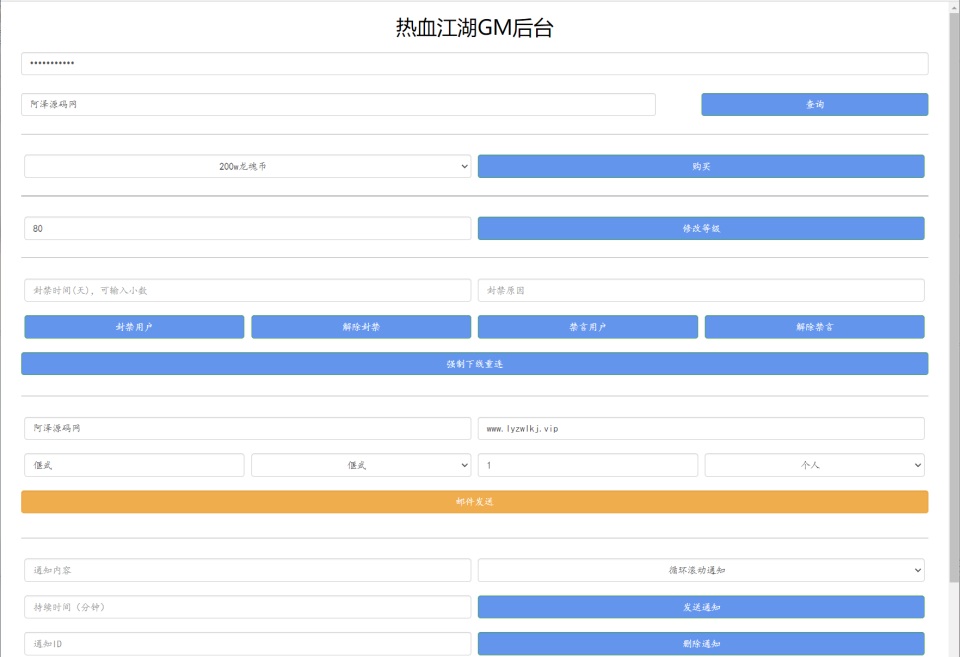The image size is (960, 657).
Task: Click the 解除封禁 unban button
Action: pyautogui.click(x=360, y=327)
